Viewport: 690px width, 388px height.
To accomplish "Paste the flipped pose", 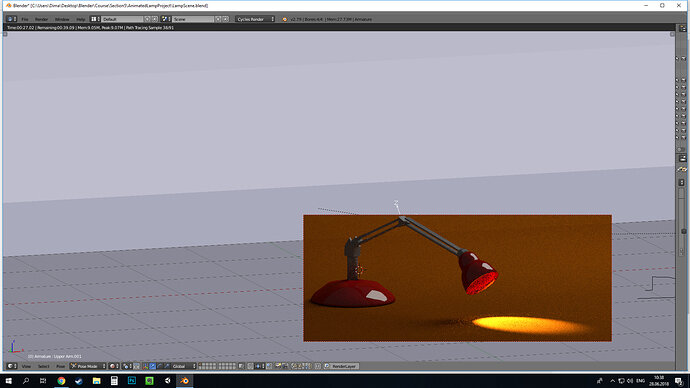I will click(x=307, y=366).
